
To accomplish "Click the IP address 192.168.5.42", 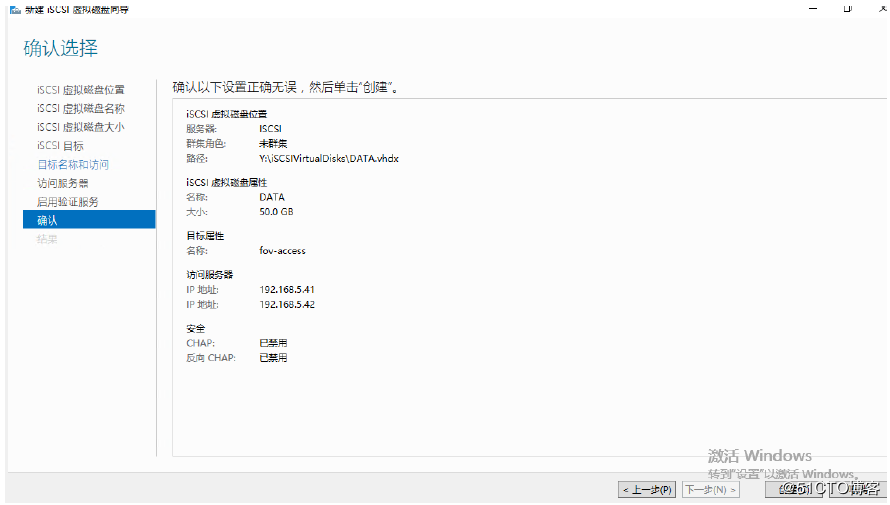I will tap(287, 305).
